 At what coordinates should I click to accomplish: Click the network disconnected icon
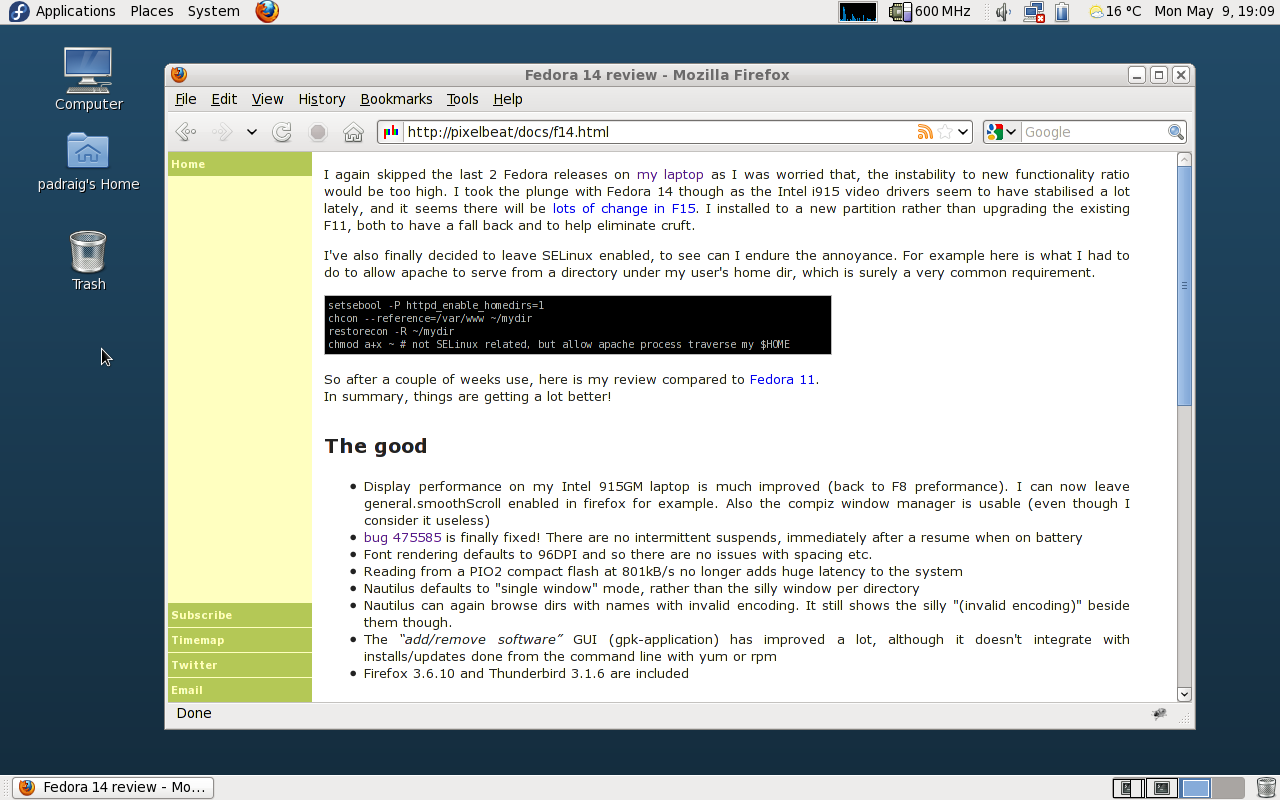click(x=1033, y=11)
